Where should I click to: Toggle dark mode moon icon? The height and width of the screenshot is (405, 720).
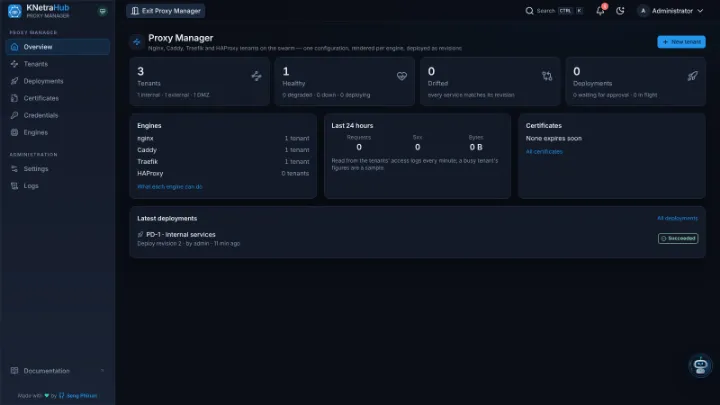coord(620,11)
